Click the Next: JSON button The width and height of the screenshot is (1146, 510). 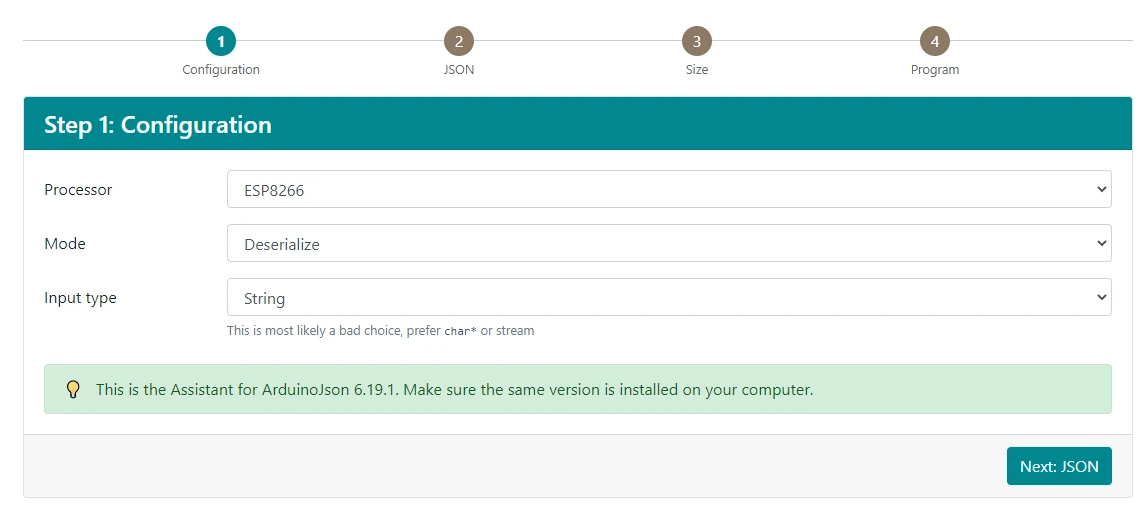pyautogui.click(x=1059, y=466)
